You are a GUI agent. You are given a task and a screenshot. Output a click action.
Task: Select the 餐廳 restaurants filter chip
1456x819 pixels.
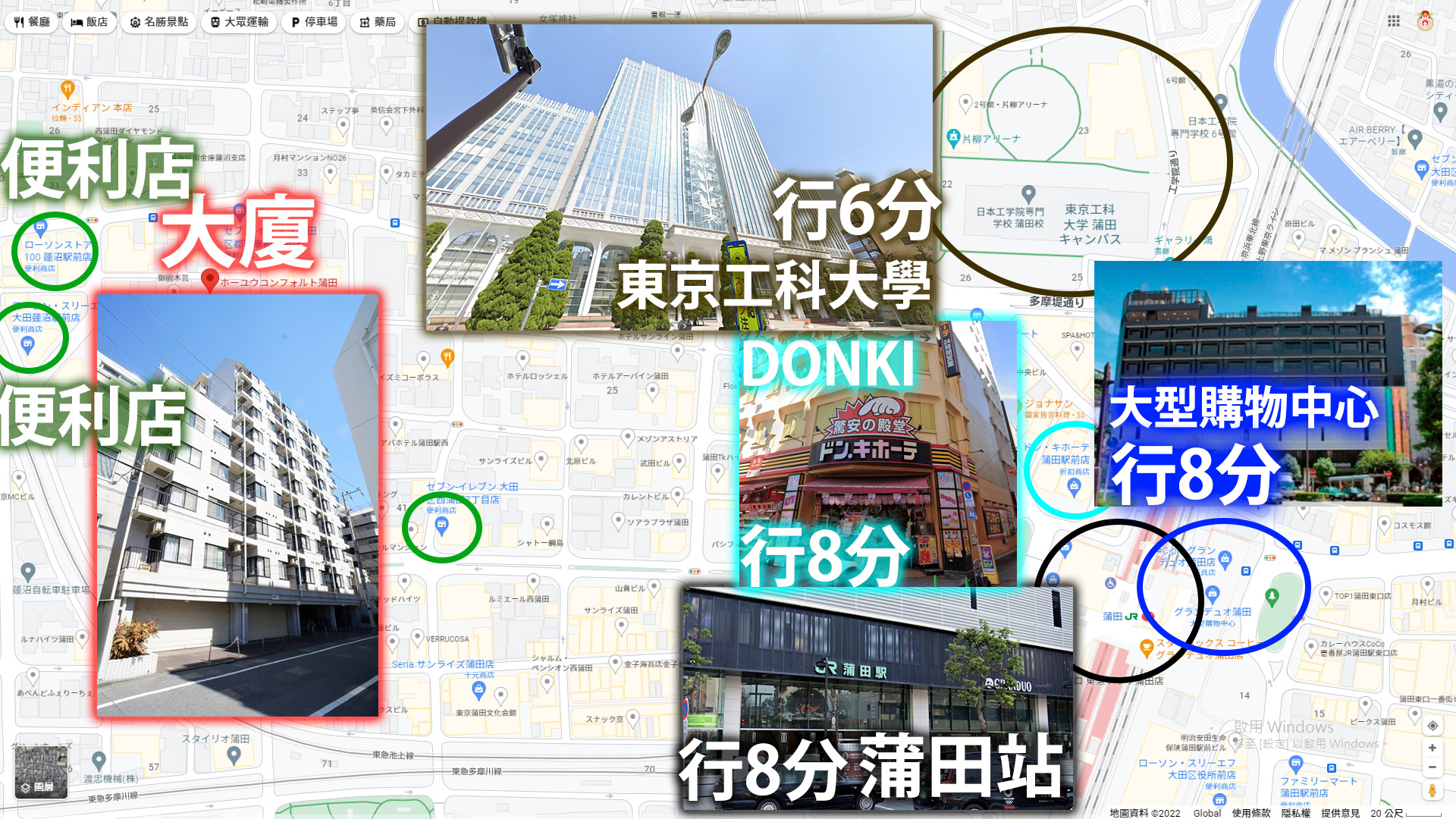(32, 22)
